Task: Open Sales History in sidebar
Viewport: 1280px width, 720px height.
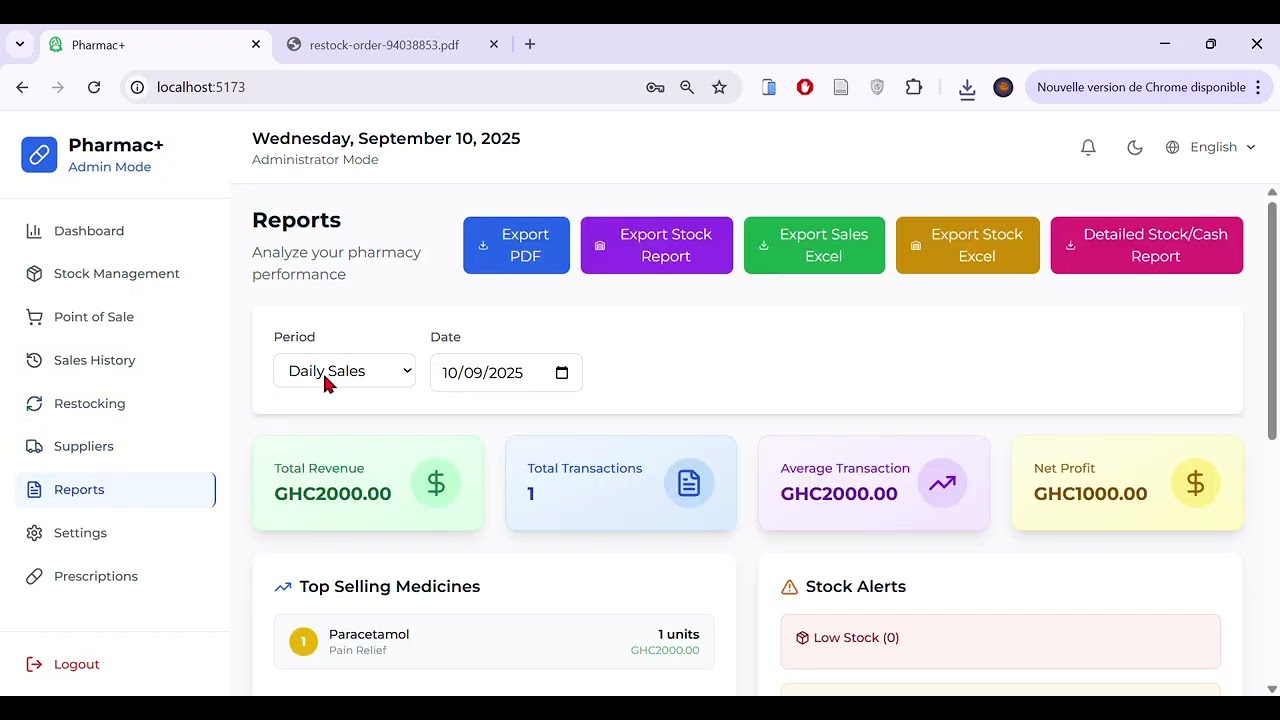Action: point(115,360)
